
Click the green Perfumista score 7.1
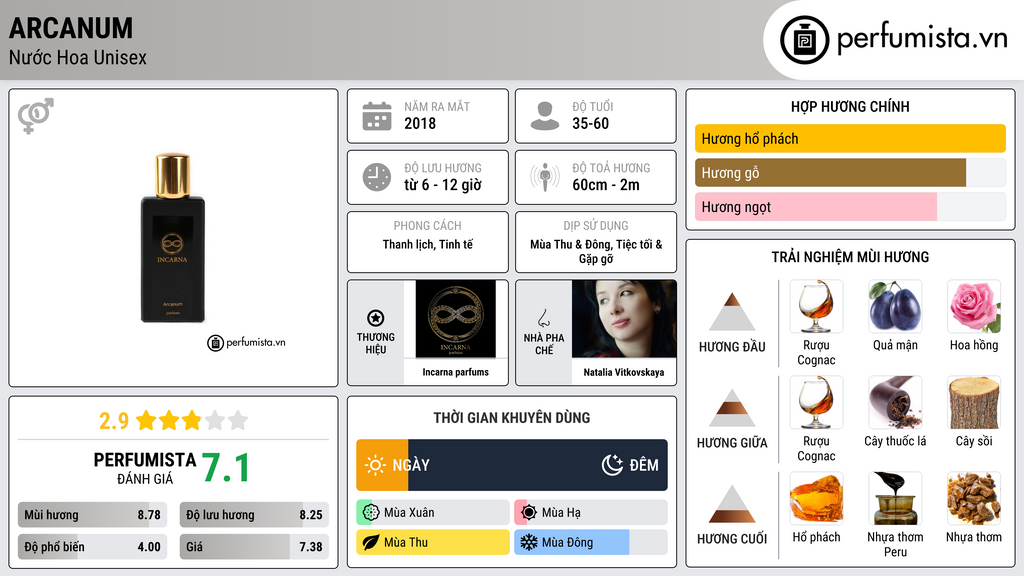pos(225,468)
